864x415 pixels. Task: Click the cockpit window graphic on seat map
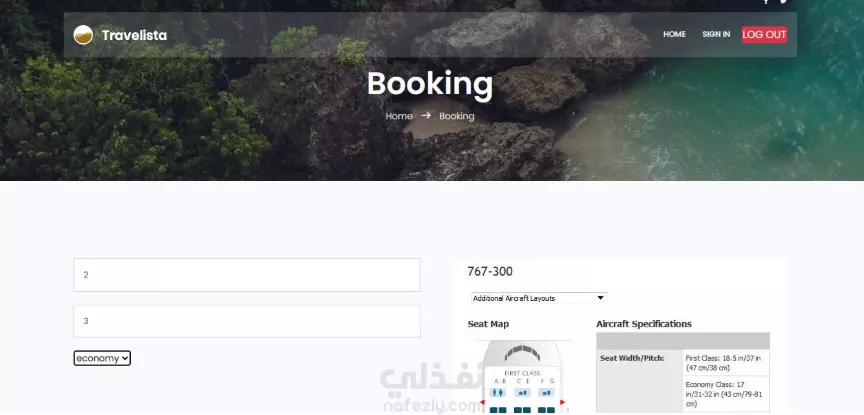(x=522, y=353)
